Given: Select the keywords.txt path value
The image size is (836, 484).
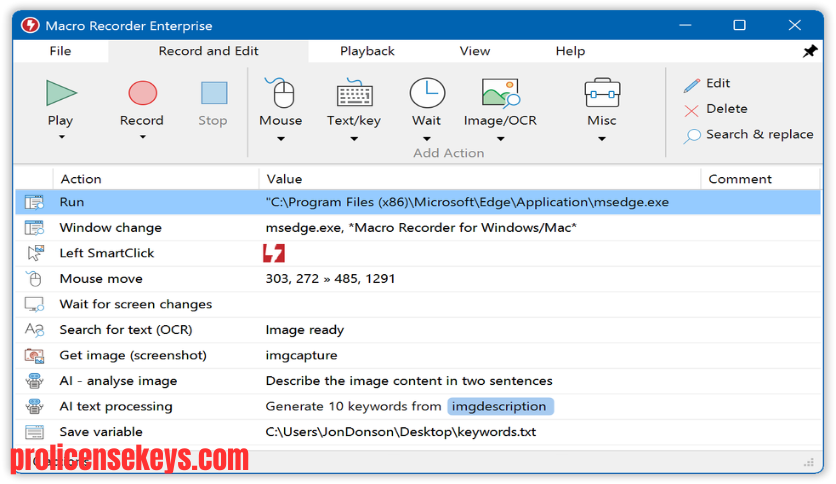Looking at the screenshot, I should tap(400, 432).
